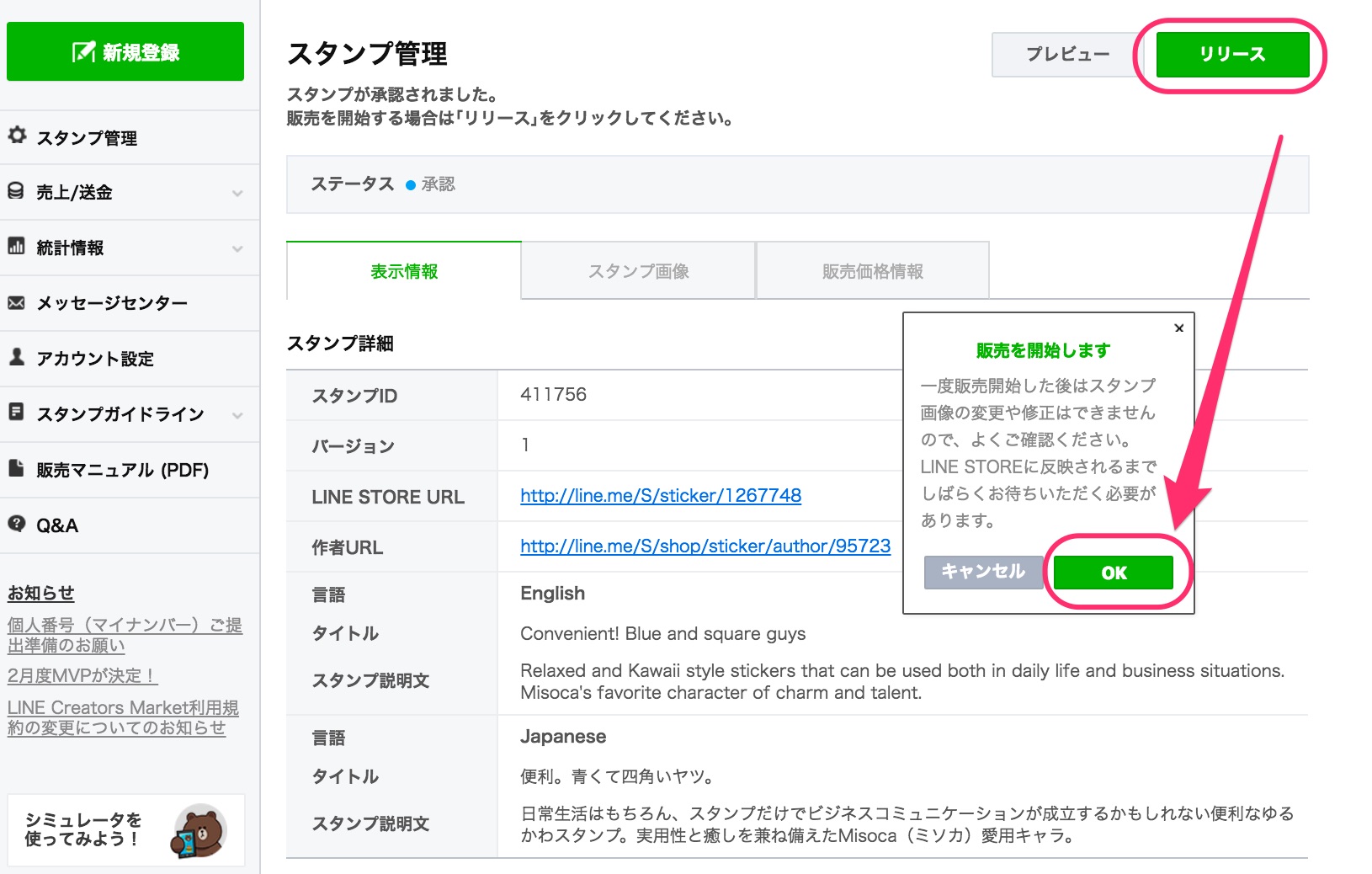Click the document icon beside スタンプガイドライン
This screenshot has width=1372, height=874.
16,413
